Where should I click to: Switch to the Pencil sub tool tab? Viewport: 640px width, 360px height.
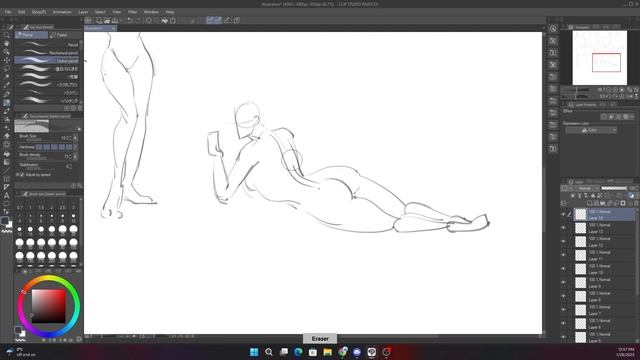point(31,35)
